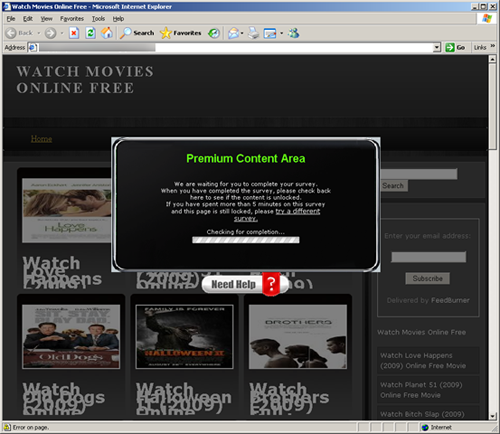Refresh the page with green arrows icon

pos(90,33)
